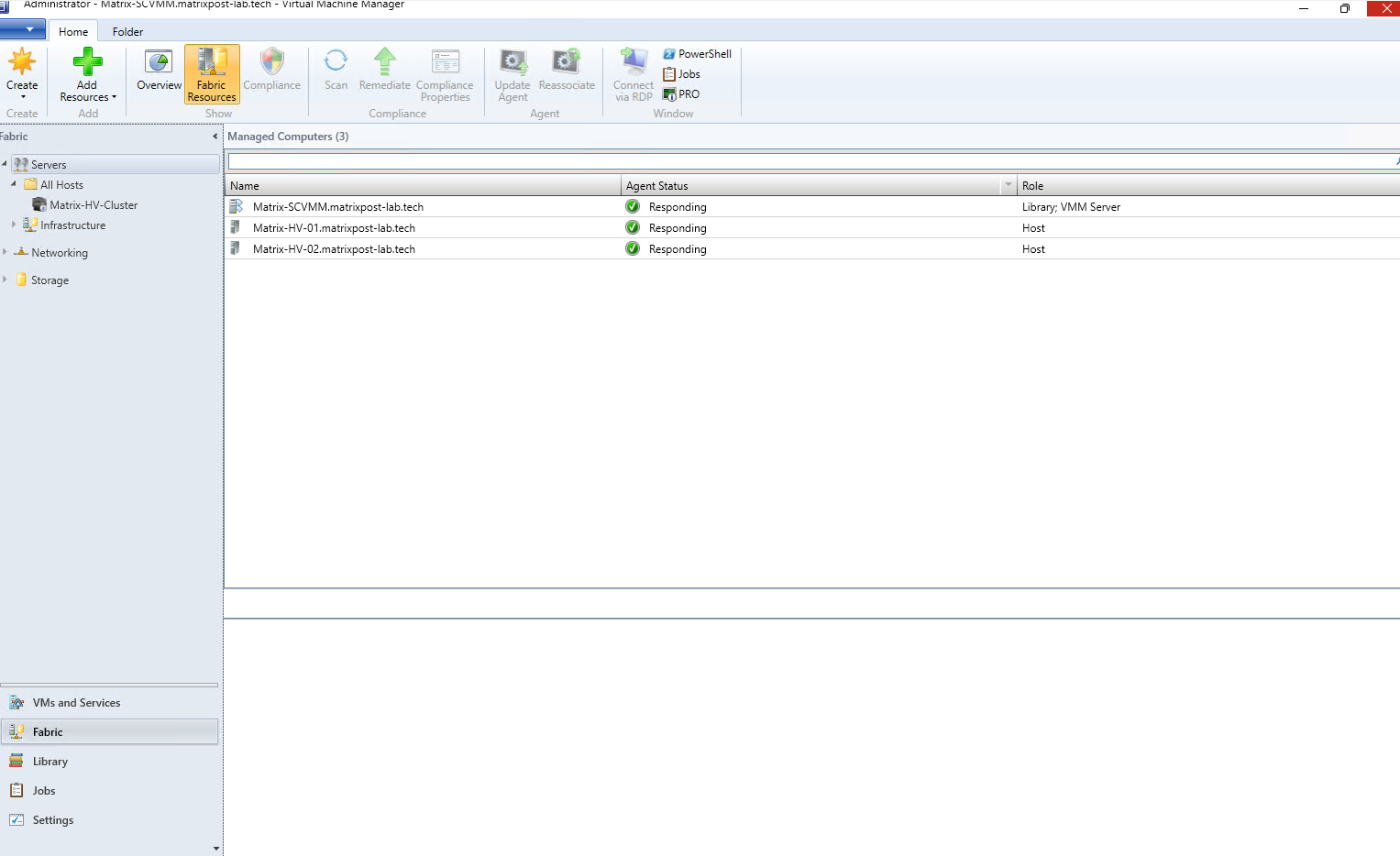Open the VMs and Services workspace
Image resolution: width=1400 pixels, height=856 pixels.
[x=109, y=703]
